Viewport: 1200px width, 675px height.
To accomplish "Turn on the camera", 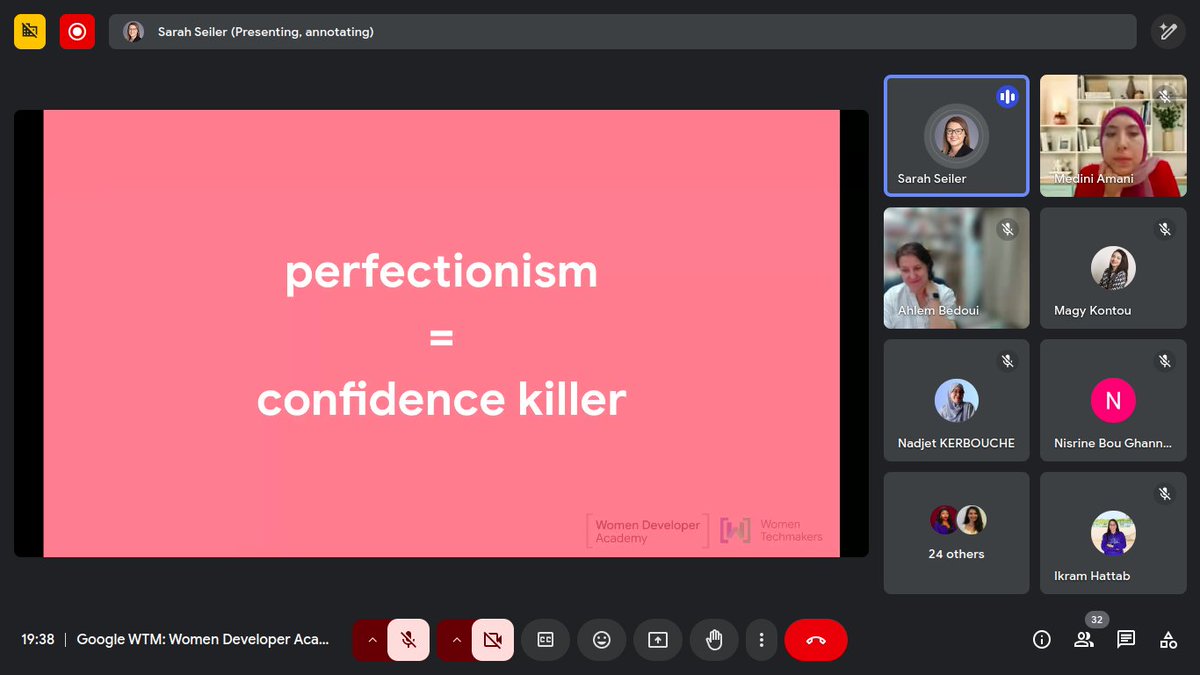I will tap(493, 640).
